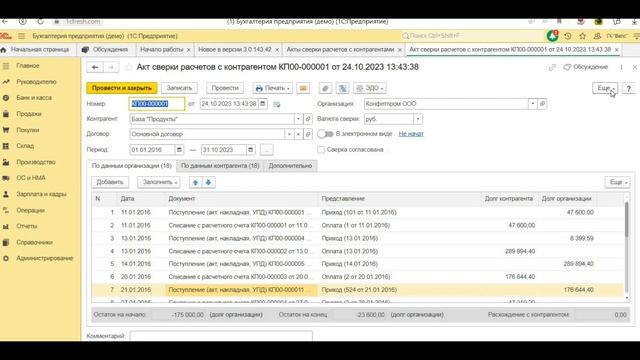Open the calendar for period end 31.10.2023
The image size is (640, 360).
click(251, 150)
